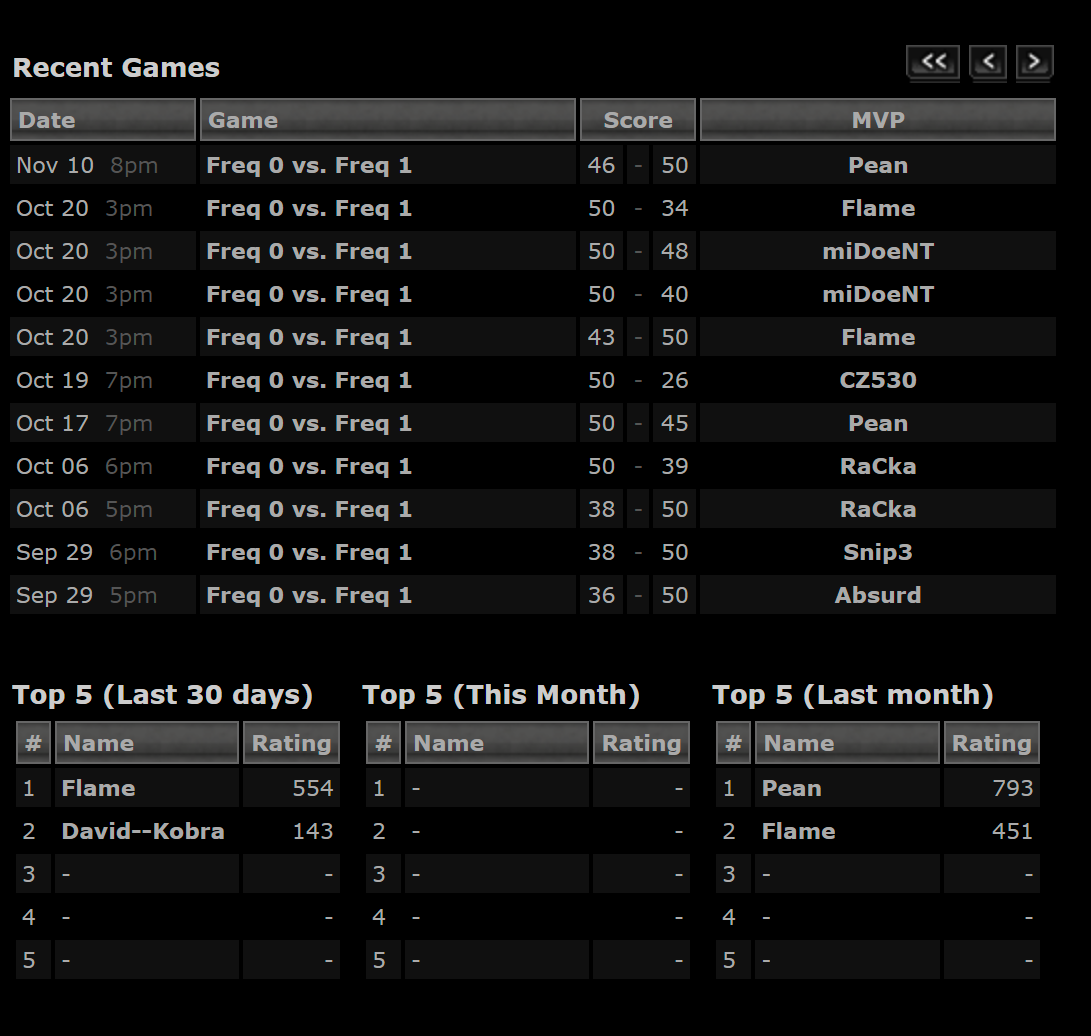Open David--Kobra in the Top 5 list
This screenshot has height=1036, width=1091.
tap(143, 831)
